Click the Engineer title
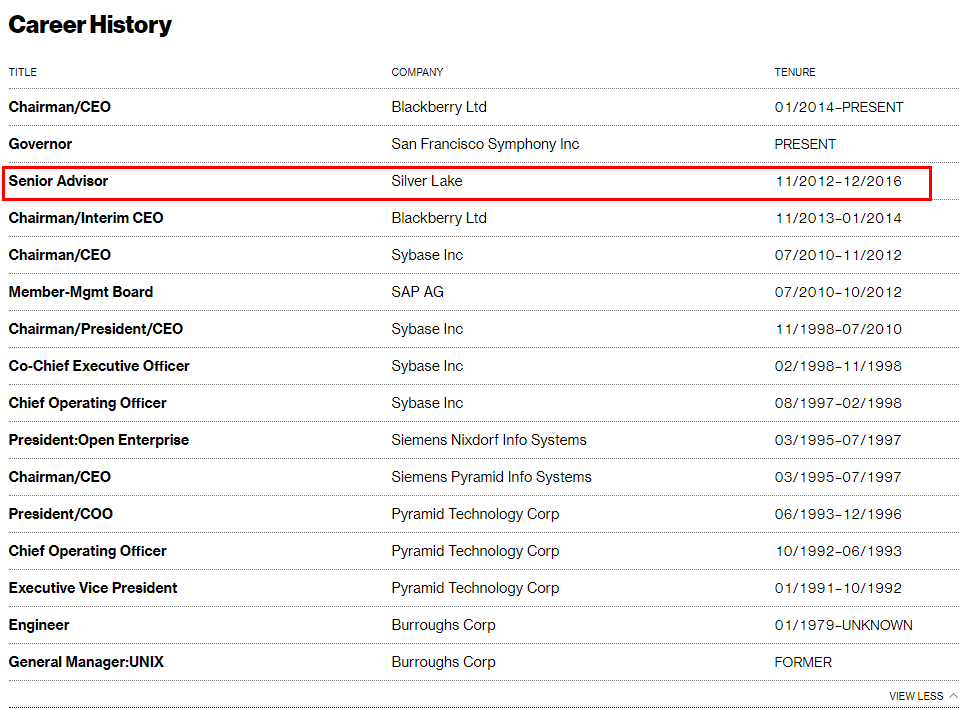 [39, 625]
